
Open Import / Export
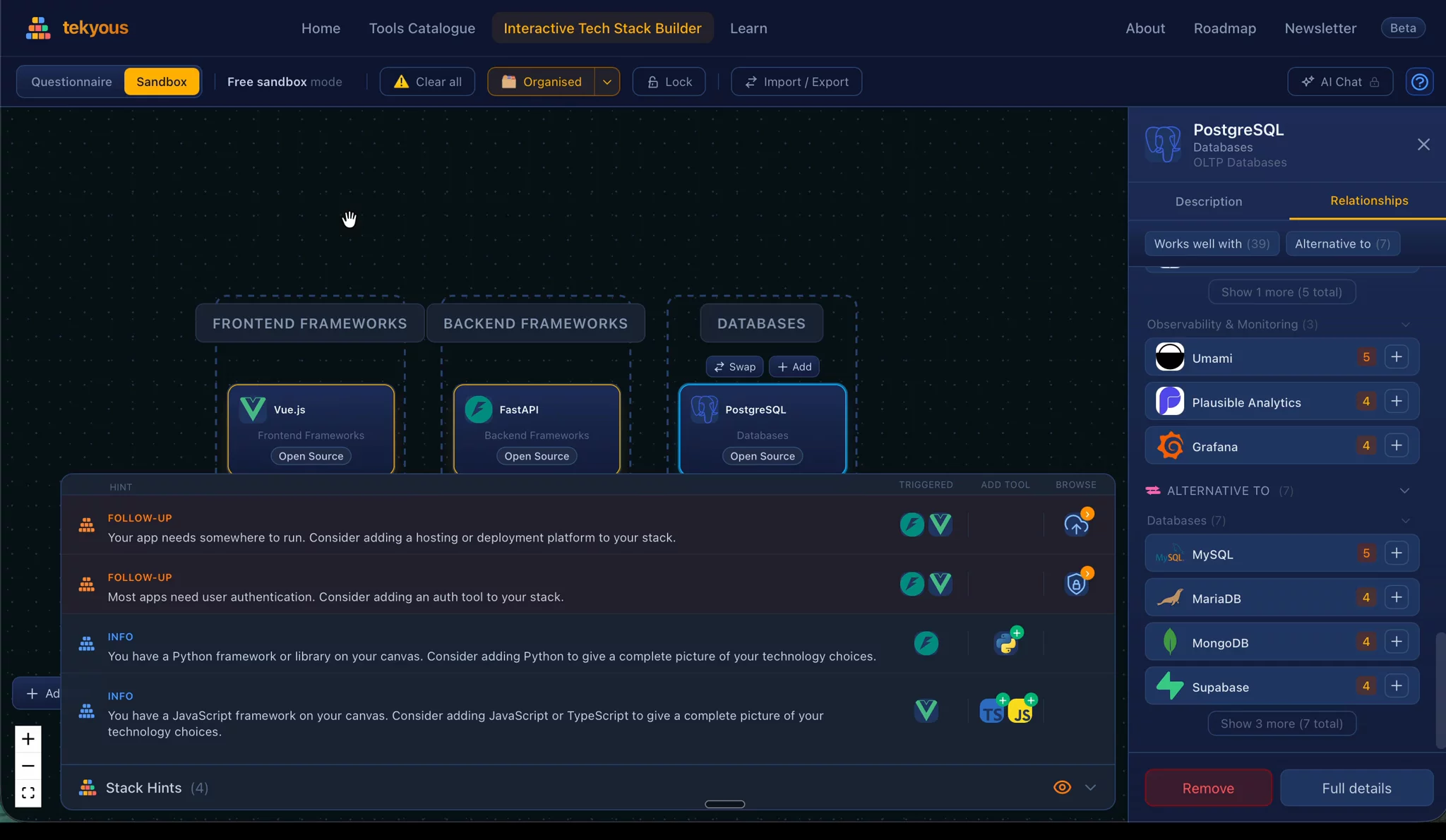coord(796,82)
